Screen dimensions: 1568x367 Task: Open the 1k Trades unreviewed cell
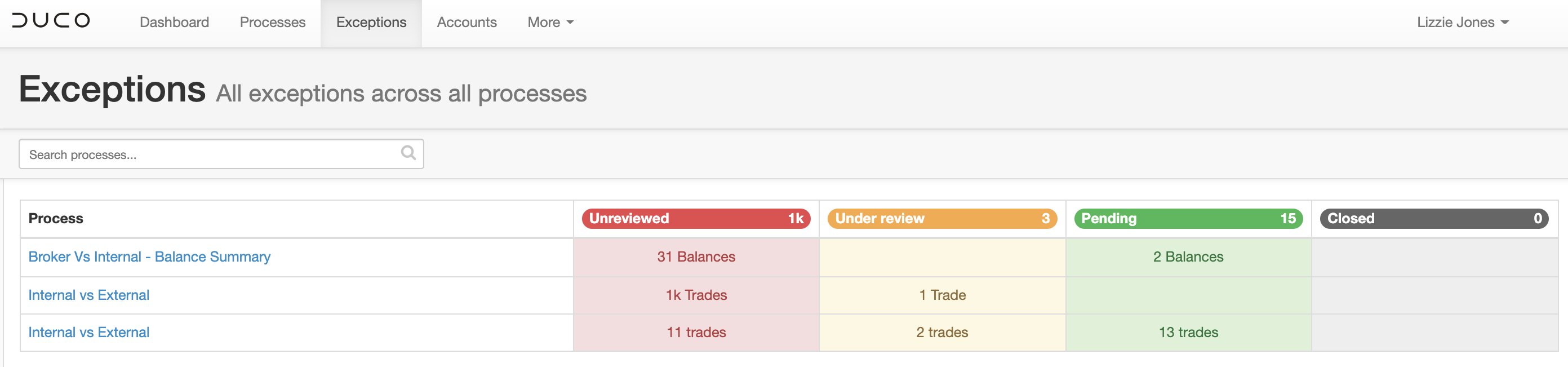pyautogui.click(x=696, y=295)
